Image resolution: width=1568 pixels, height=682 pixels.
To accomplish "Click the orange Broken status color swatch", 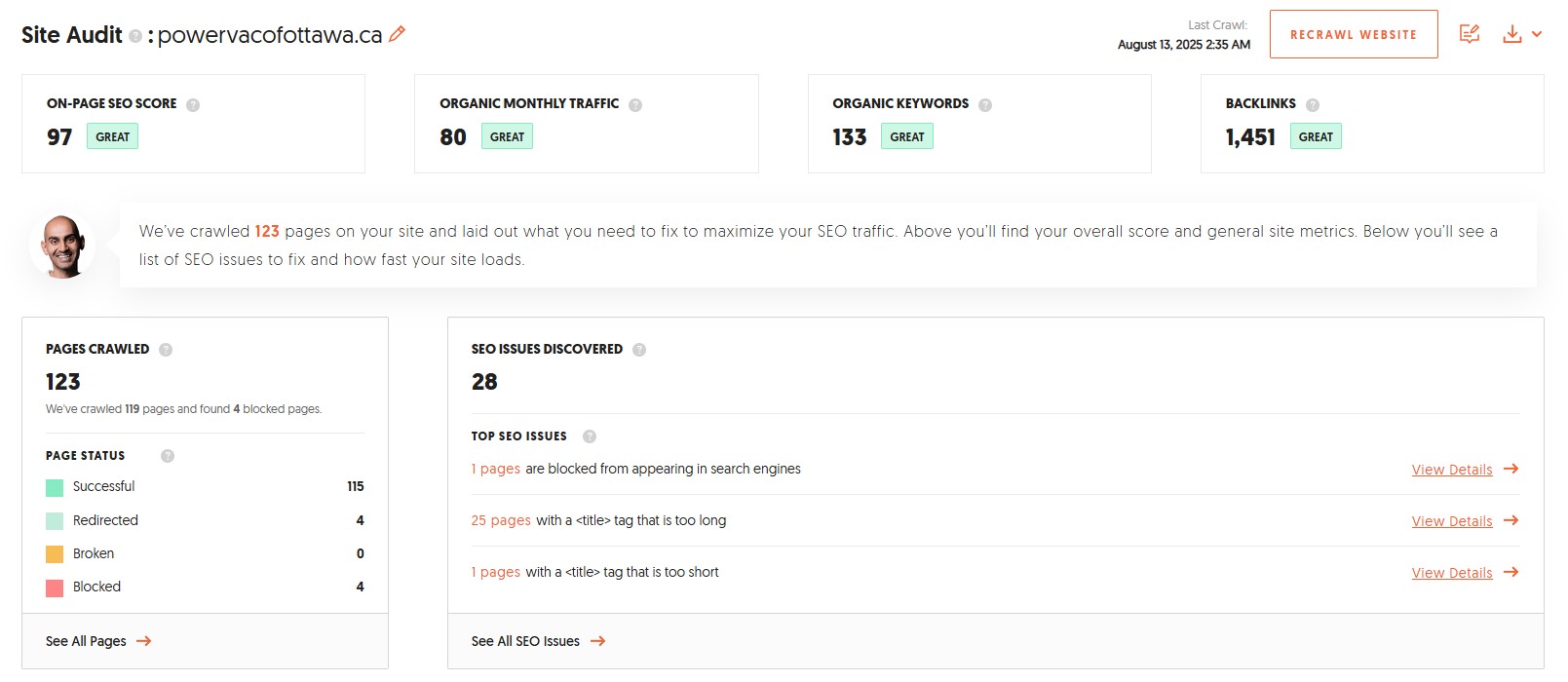I will click(55, 554).
